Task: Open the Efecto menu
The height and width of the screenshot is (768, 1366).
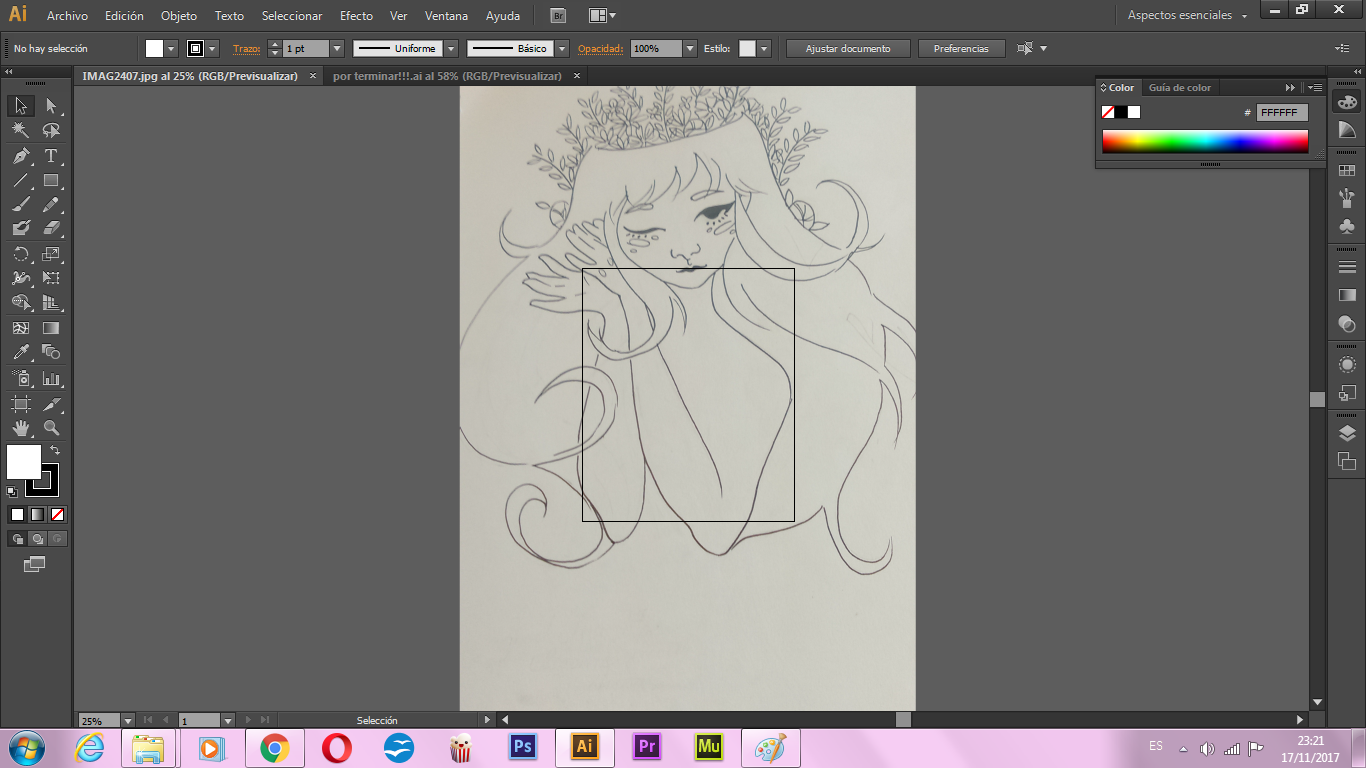Action: tap(356, 16)
